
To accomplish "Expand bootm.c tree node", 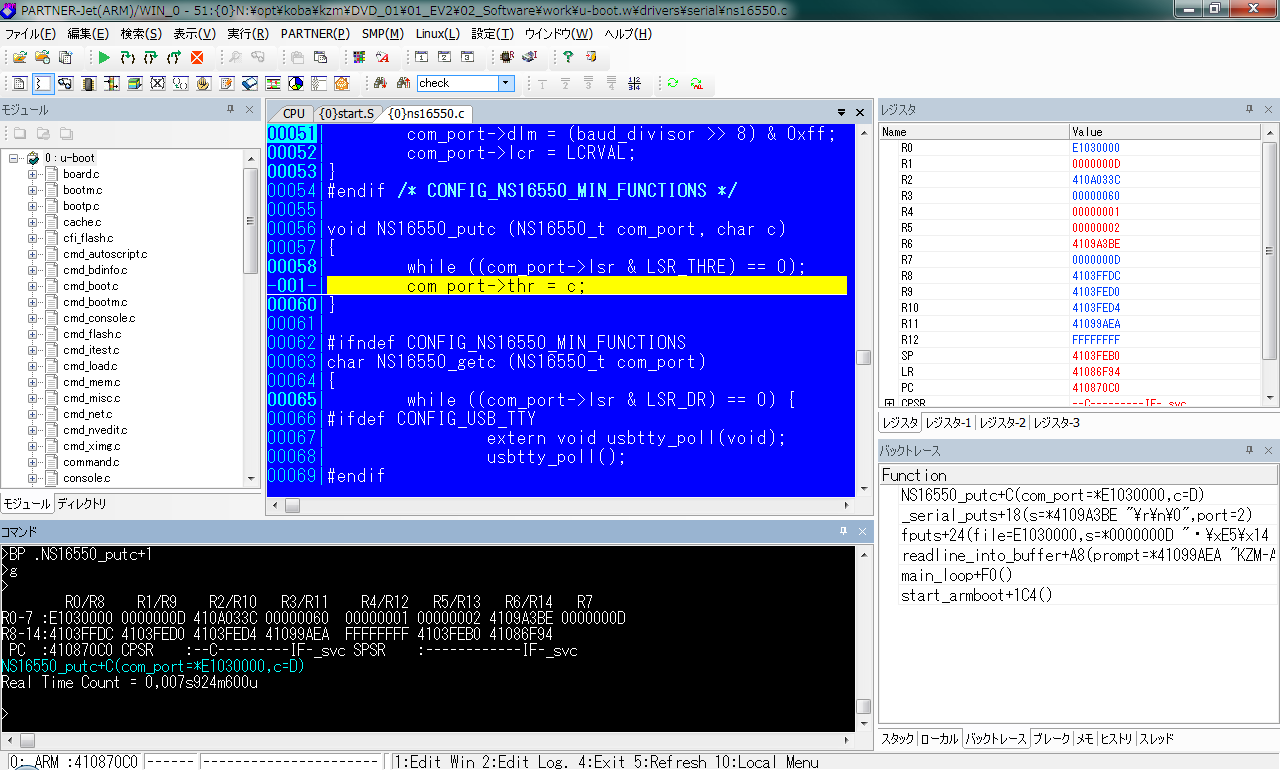I will [33, 190].
